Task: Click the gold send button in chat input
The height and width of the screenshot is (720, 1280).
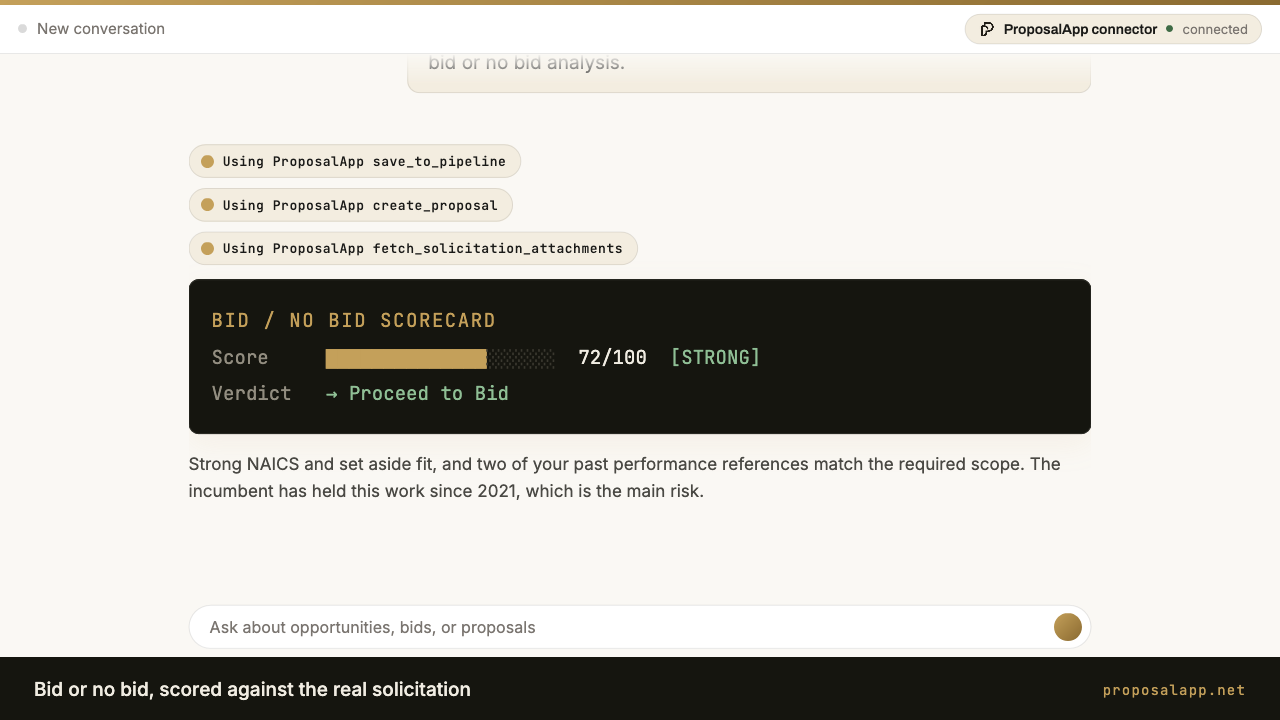Action: [1068, 627]
